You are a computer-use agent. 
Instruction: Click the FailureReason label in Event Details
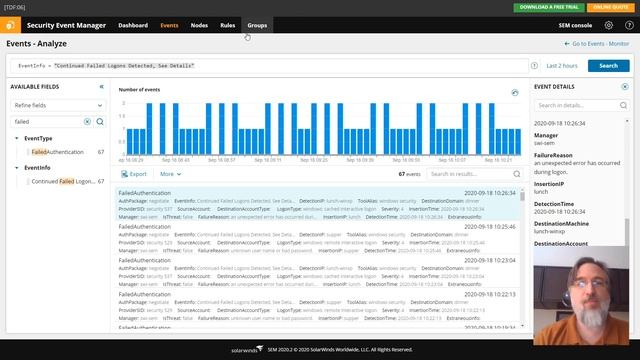pos(553,155)
